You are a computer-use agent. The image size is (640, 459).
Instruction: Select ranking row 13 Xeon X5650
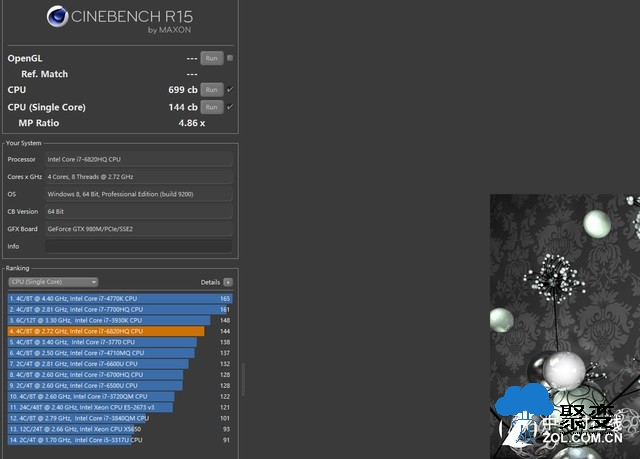(120, 429)
